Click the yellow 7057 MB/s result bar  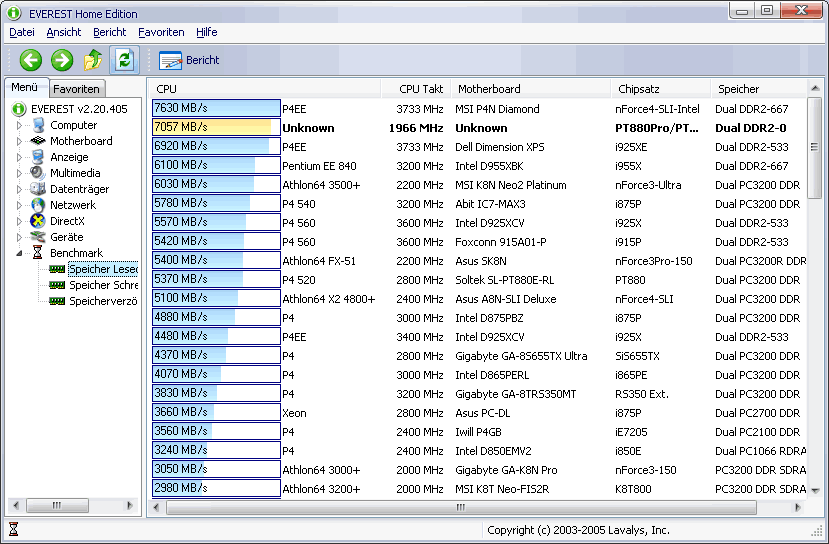216,127
